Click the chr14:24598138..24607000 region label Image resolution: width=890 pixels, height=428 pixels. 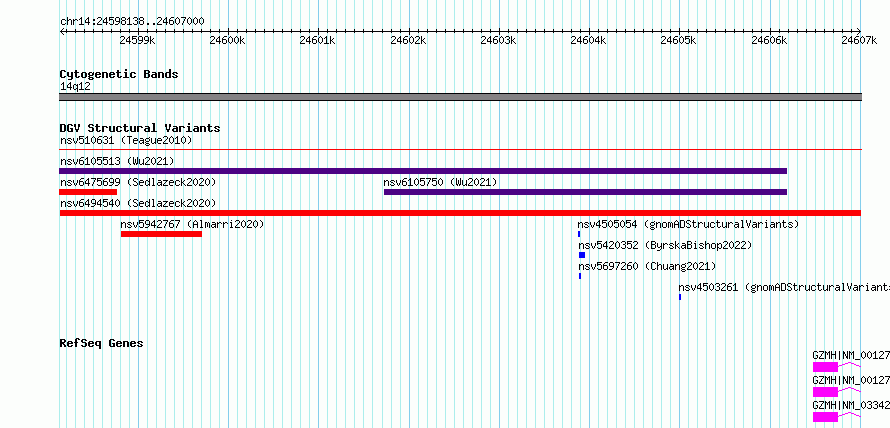(x=132, y=21)
